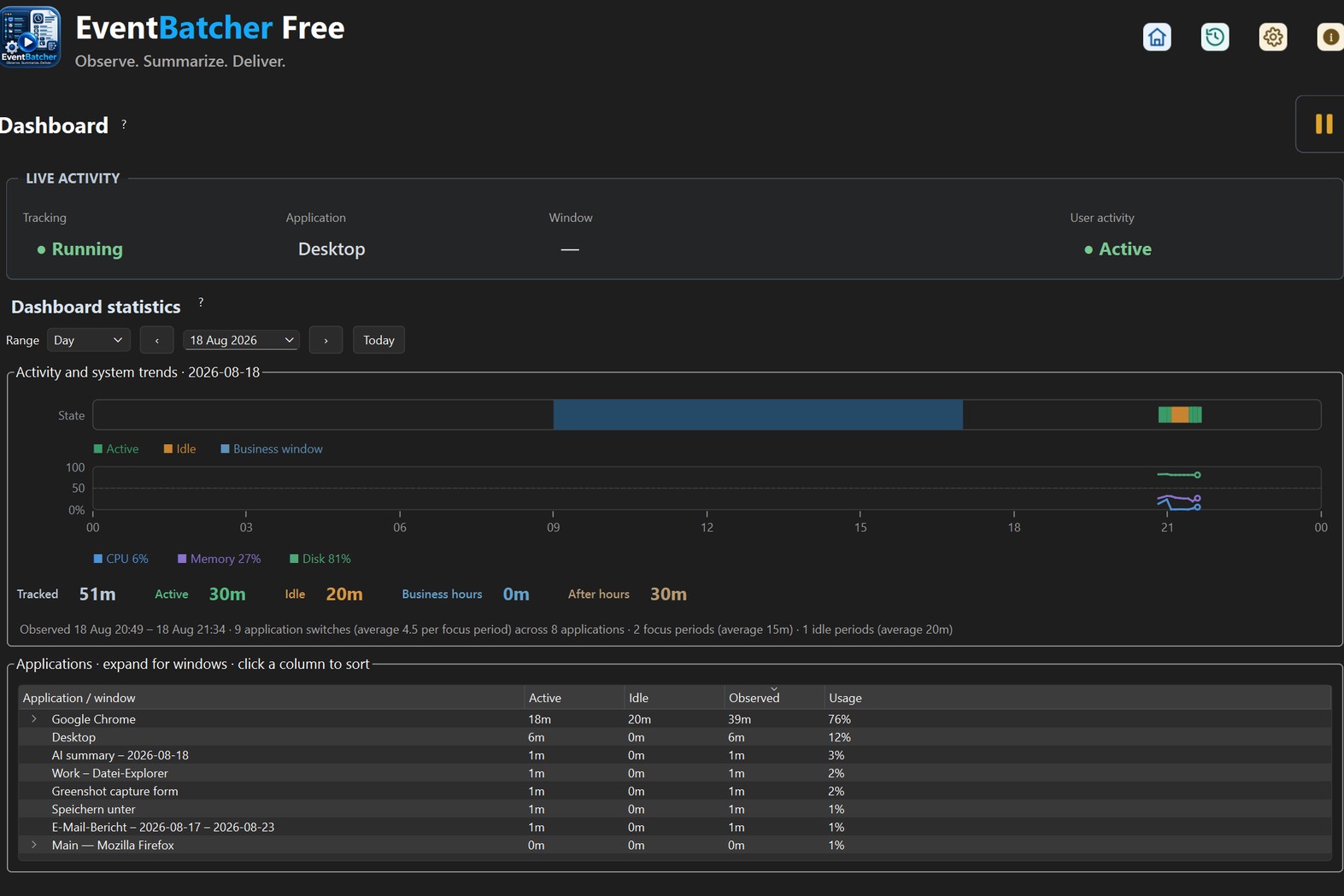Viewport: 1344px width, 896px height.
Task: Click the Google Chrome row name
Action: pos(93,719)
